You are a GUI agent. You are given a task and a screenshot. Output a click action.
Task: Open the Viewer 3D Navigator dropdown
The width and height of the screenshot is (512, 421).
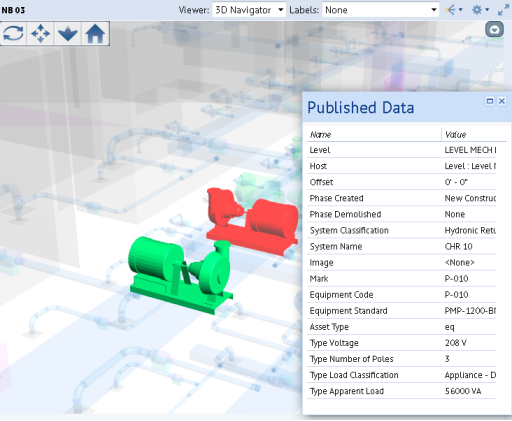[x=249, y=10]
